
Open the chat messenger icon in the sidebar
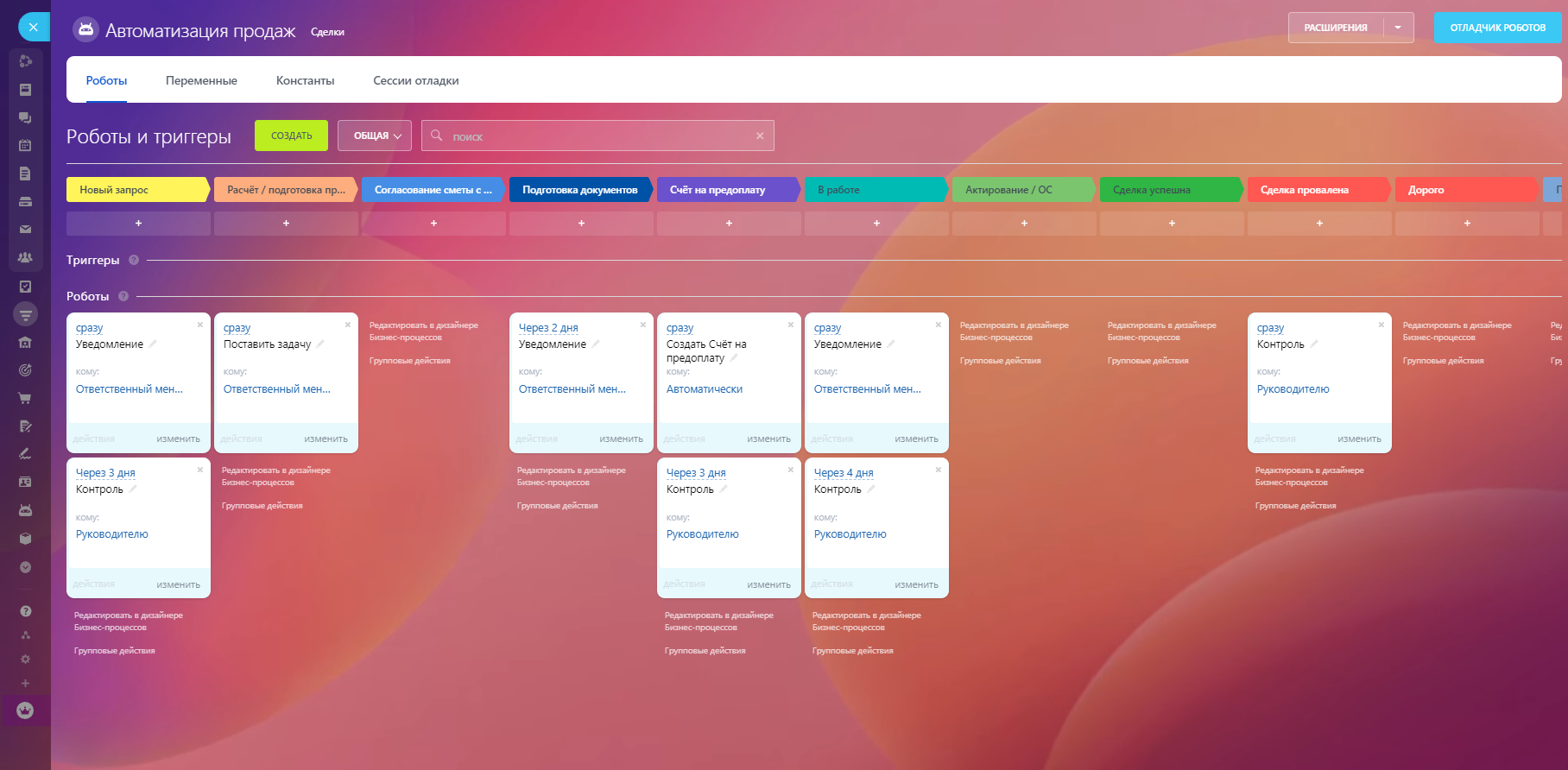click(x=25, y=117)
